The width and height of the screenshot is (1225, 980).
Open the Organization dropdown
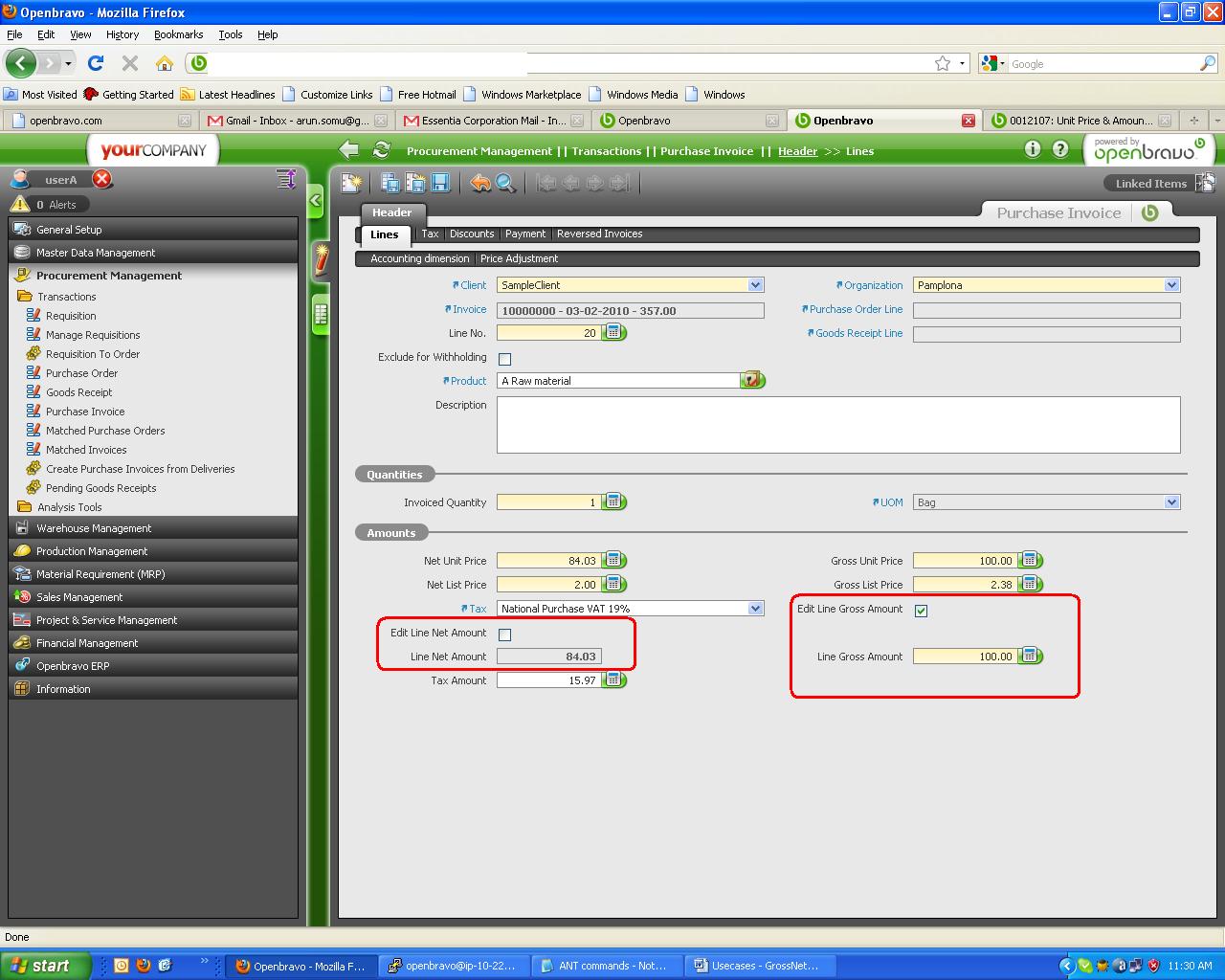point(1172,285)
